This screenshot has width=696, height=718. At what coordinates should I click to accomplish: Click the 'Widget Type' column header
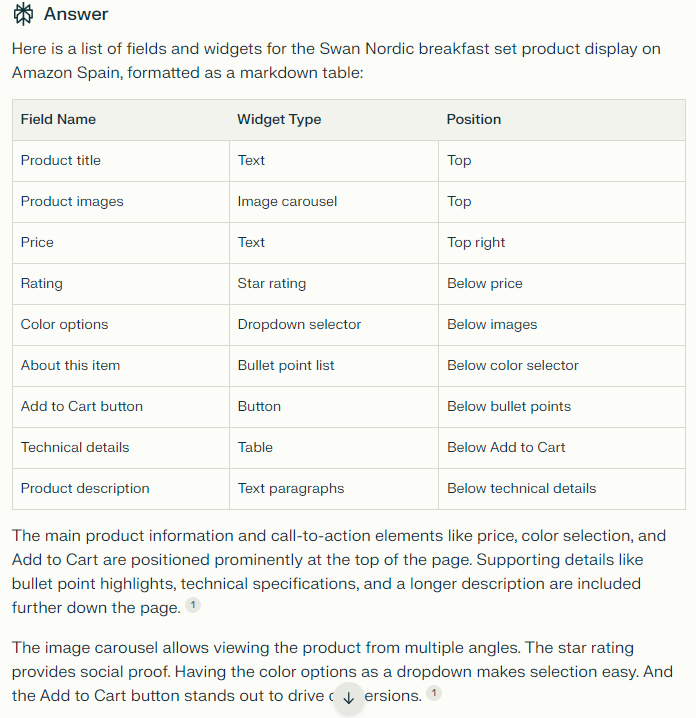[x=279, y=119]
